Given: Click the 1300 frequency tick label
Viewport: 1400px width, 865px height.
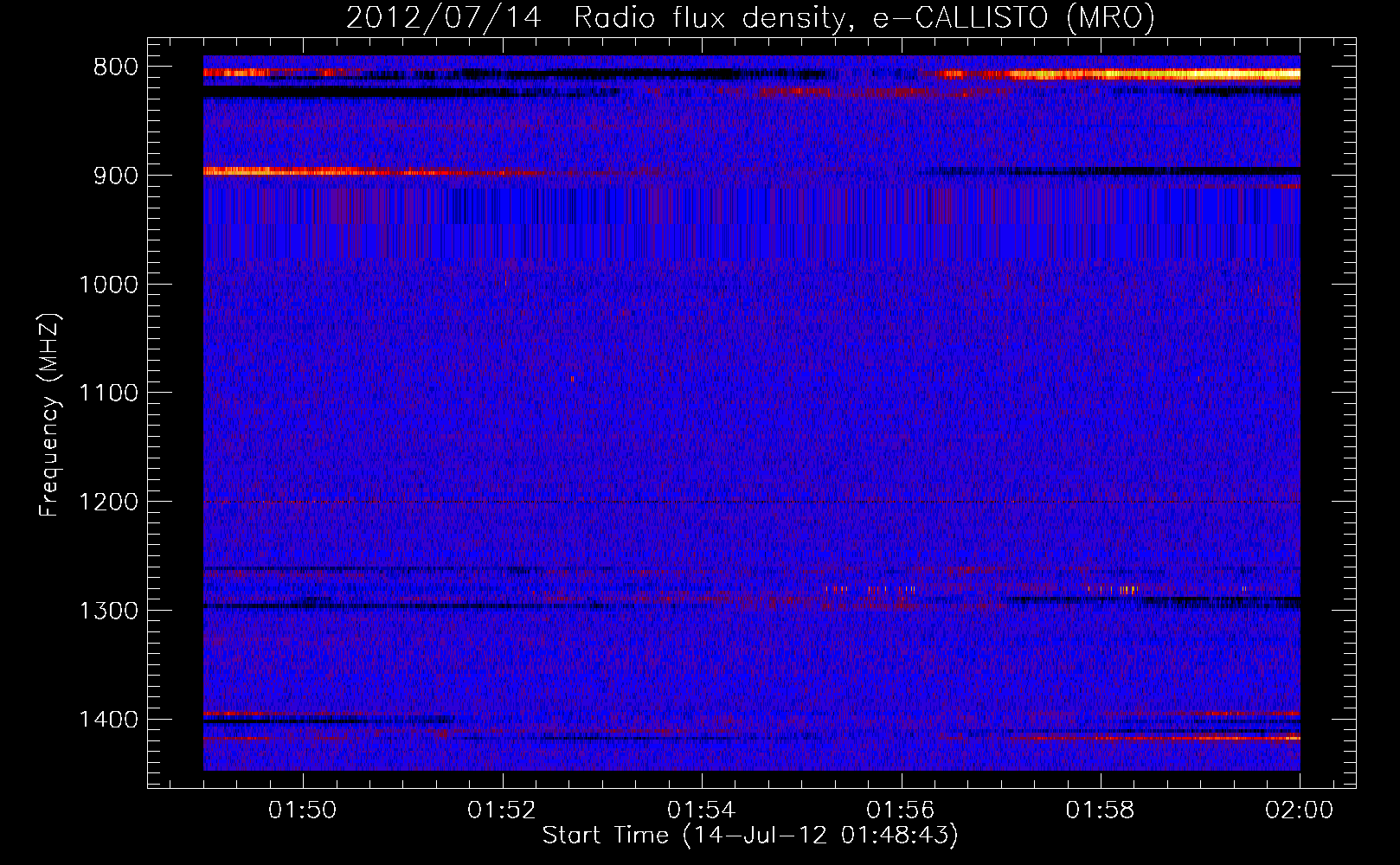Looking at the screenshot, I should pyautogui.click(x=108, y=611).
